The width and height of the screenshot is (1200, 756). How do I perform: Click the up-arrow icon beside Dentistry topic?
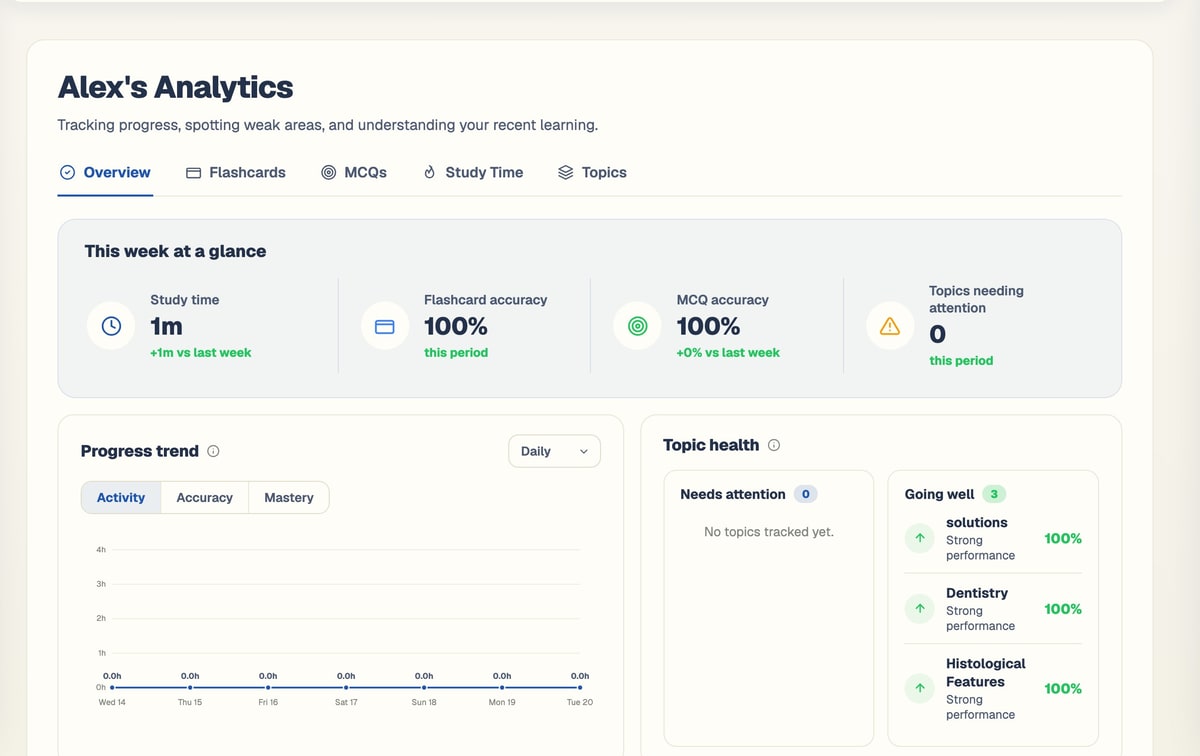919,608
